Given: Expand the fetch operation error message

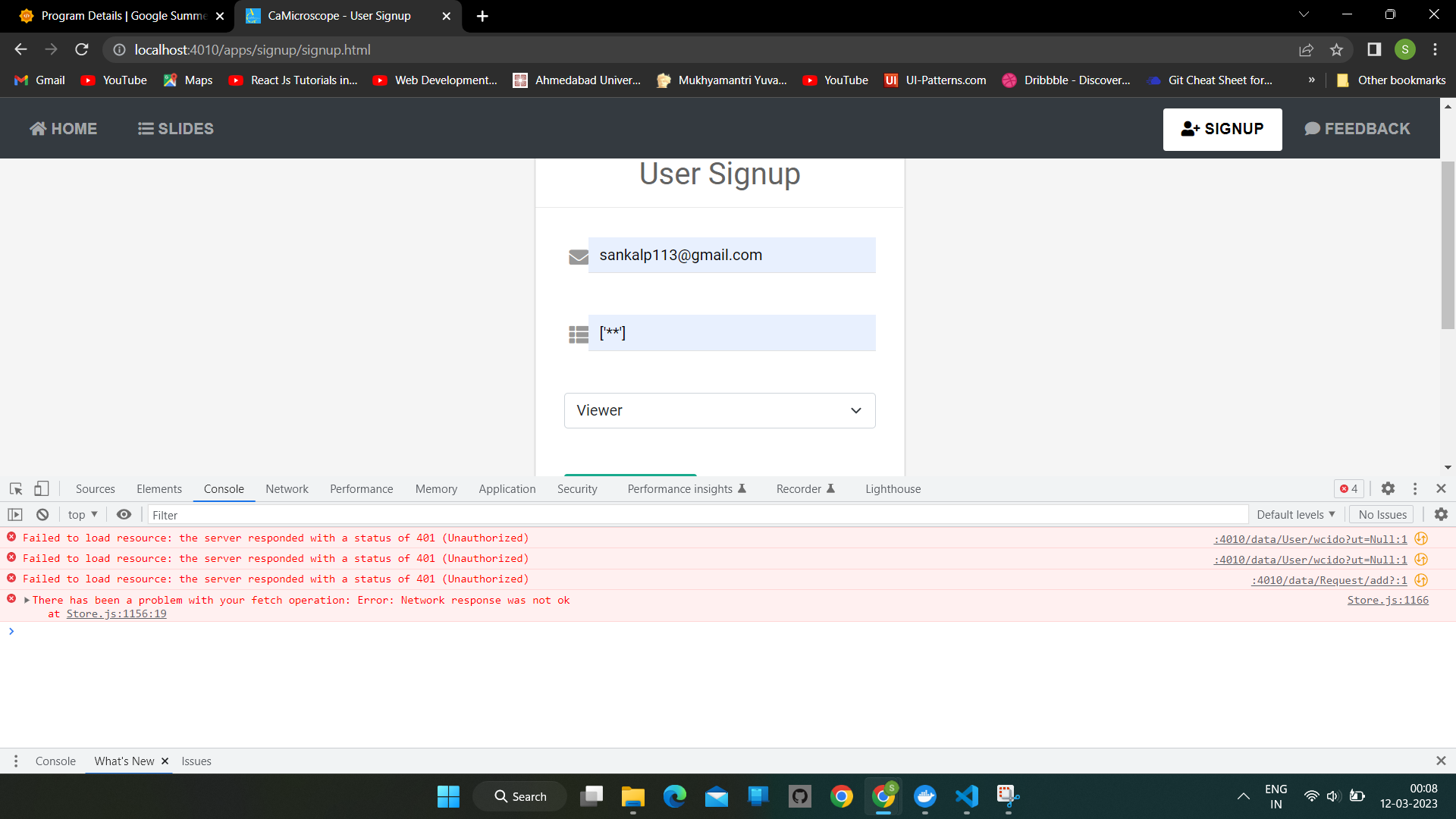Looking at the screenshot, I should [27, 600].
